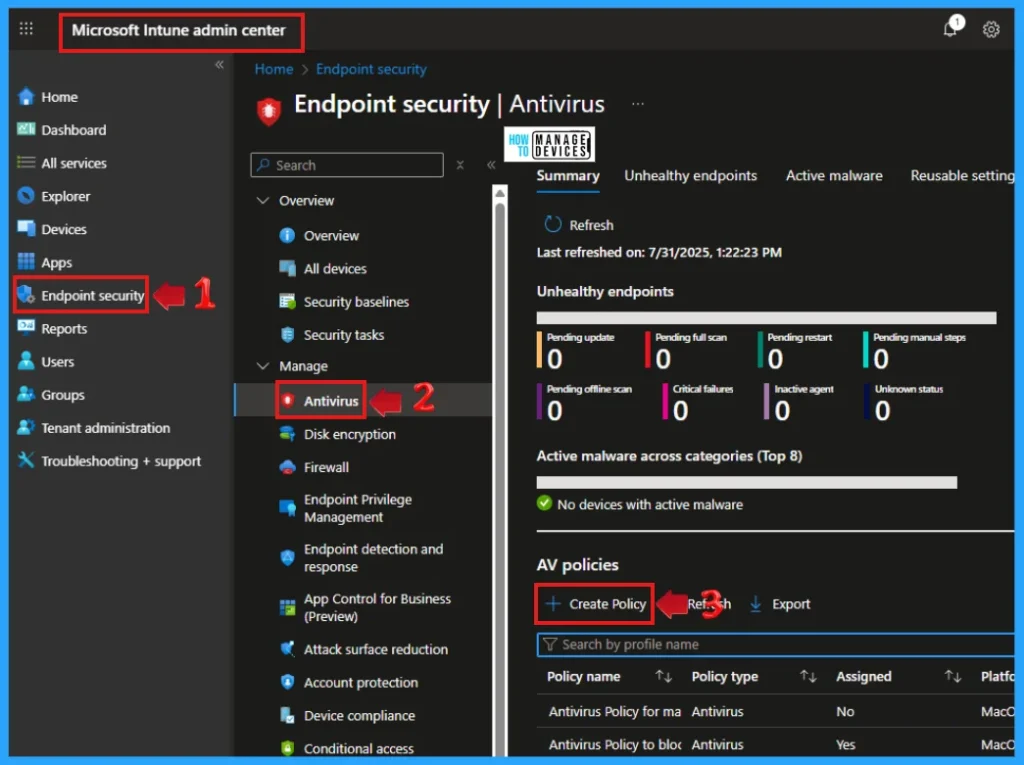Click the Home house icon in sidebar
Viewport: 1024px width, 765px height.
click(25, 97)
